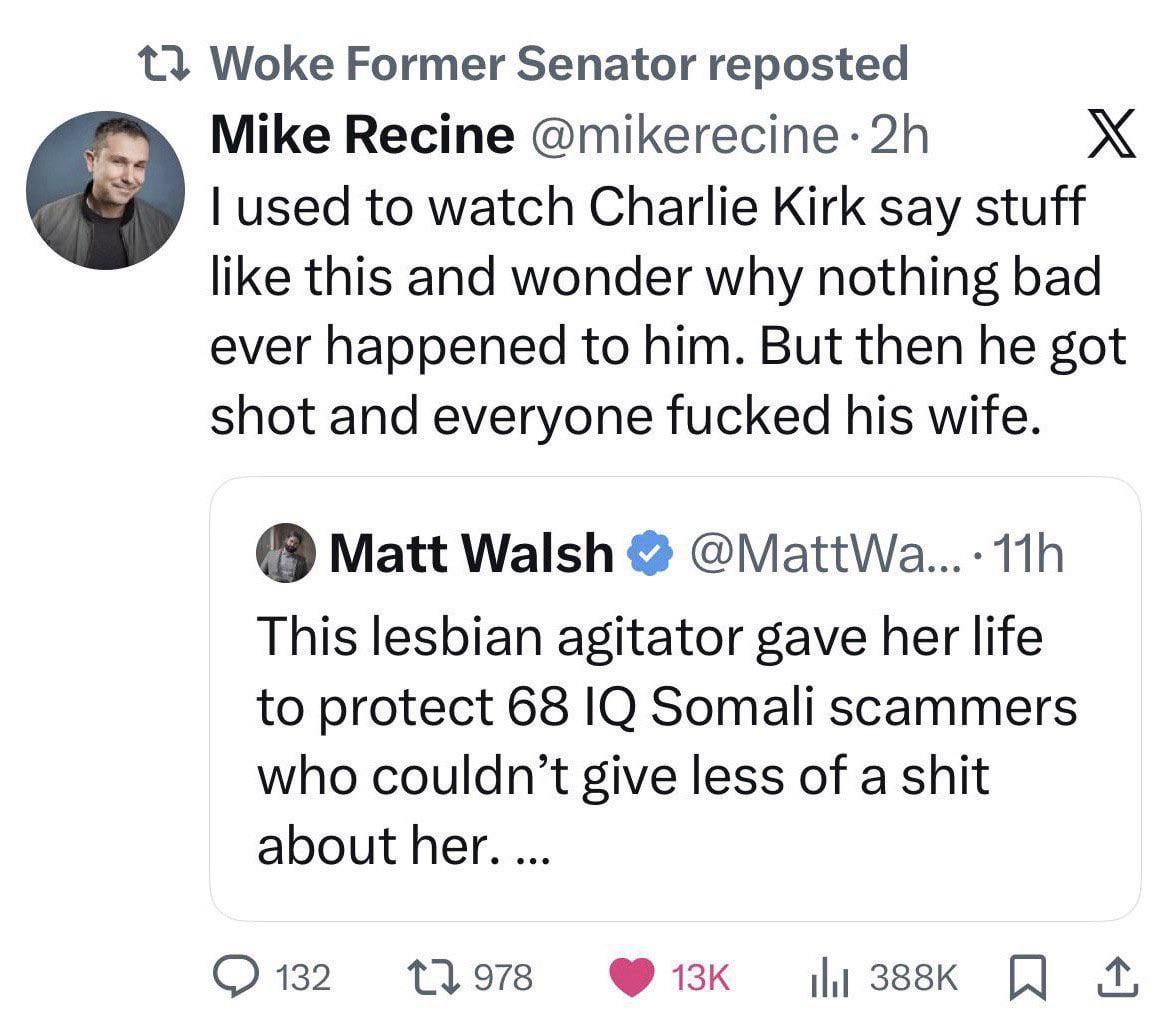Open the @mikerecine handle link
Image resolution: width=1169 pixels, height=1014 pixels.
686,137
